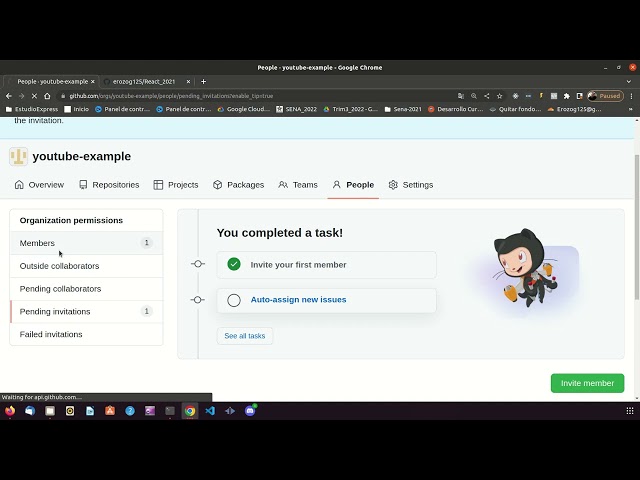
Task: Open the Desarrollo Cur... bookmark
Action: (456, 109)
